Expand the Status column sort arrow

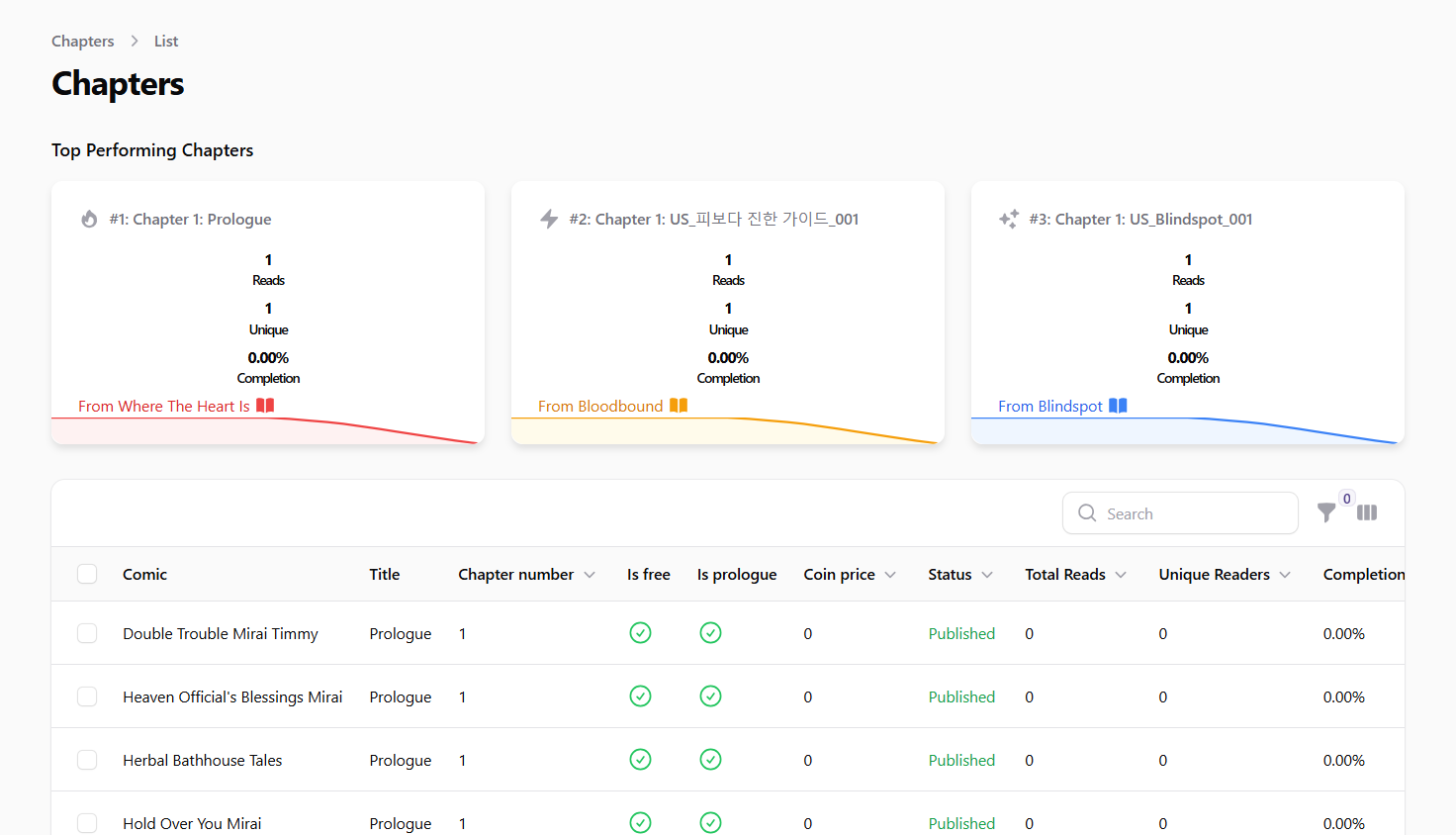[x=986, y=575]
